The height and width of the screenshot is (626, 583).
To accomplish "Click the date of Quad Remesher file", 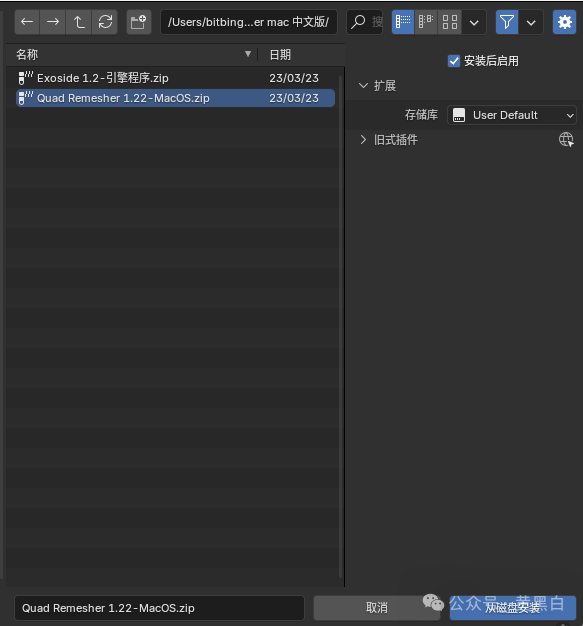I will point(294,98).
